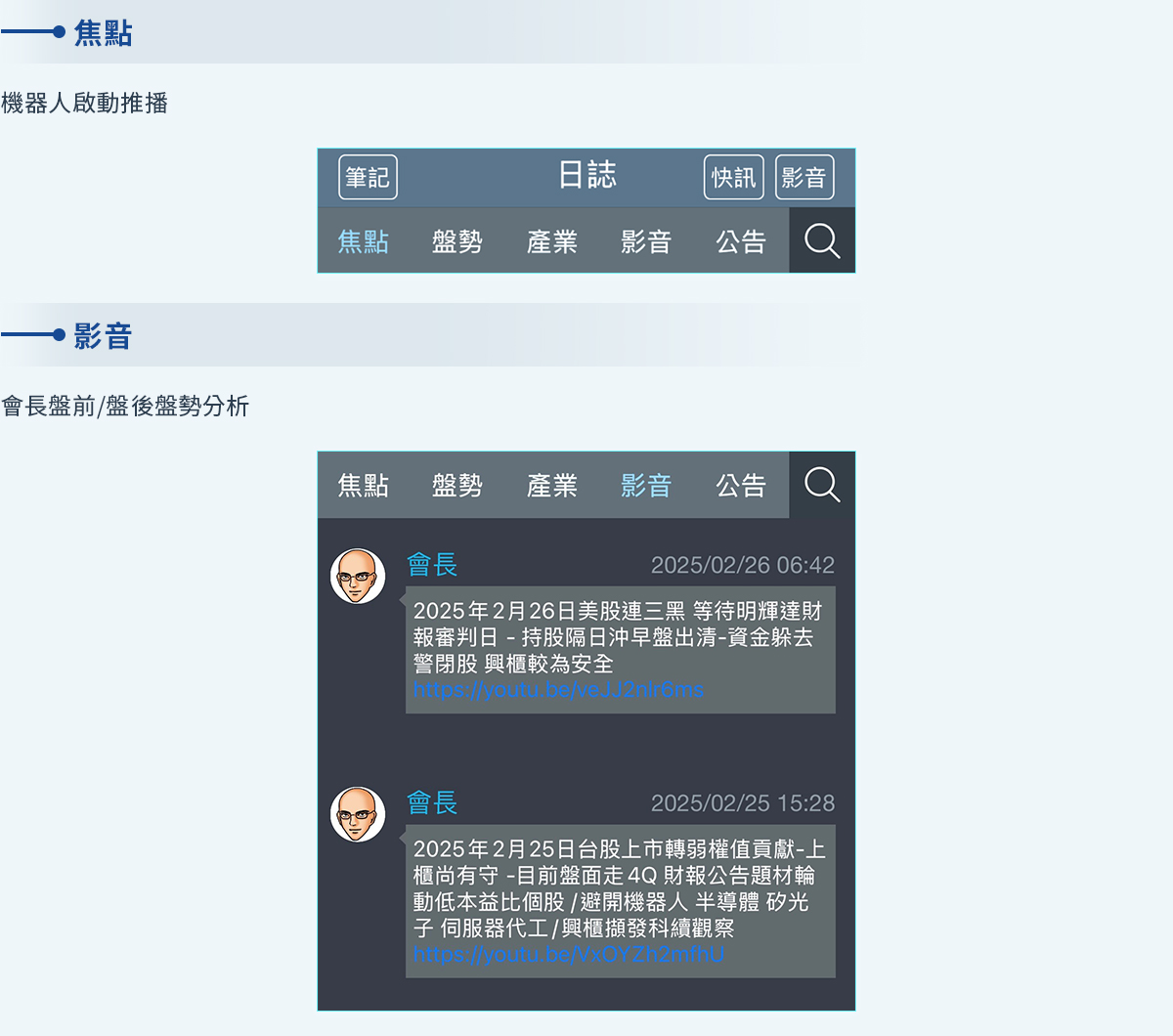Switch to 盤勢 tab in lower bar
The height and width of the screenshot is (1036, 1173).
click(x=457, y=486)
